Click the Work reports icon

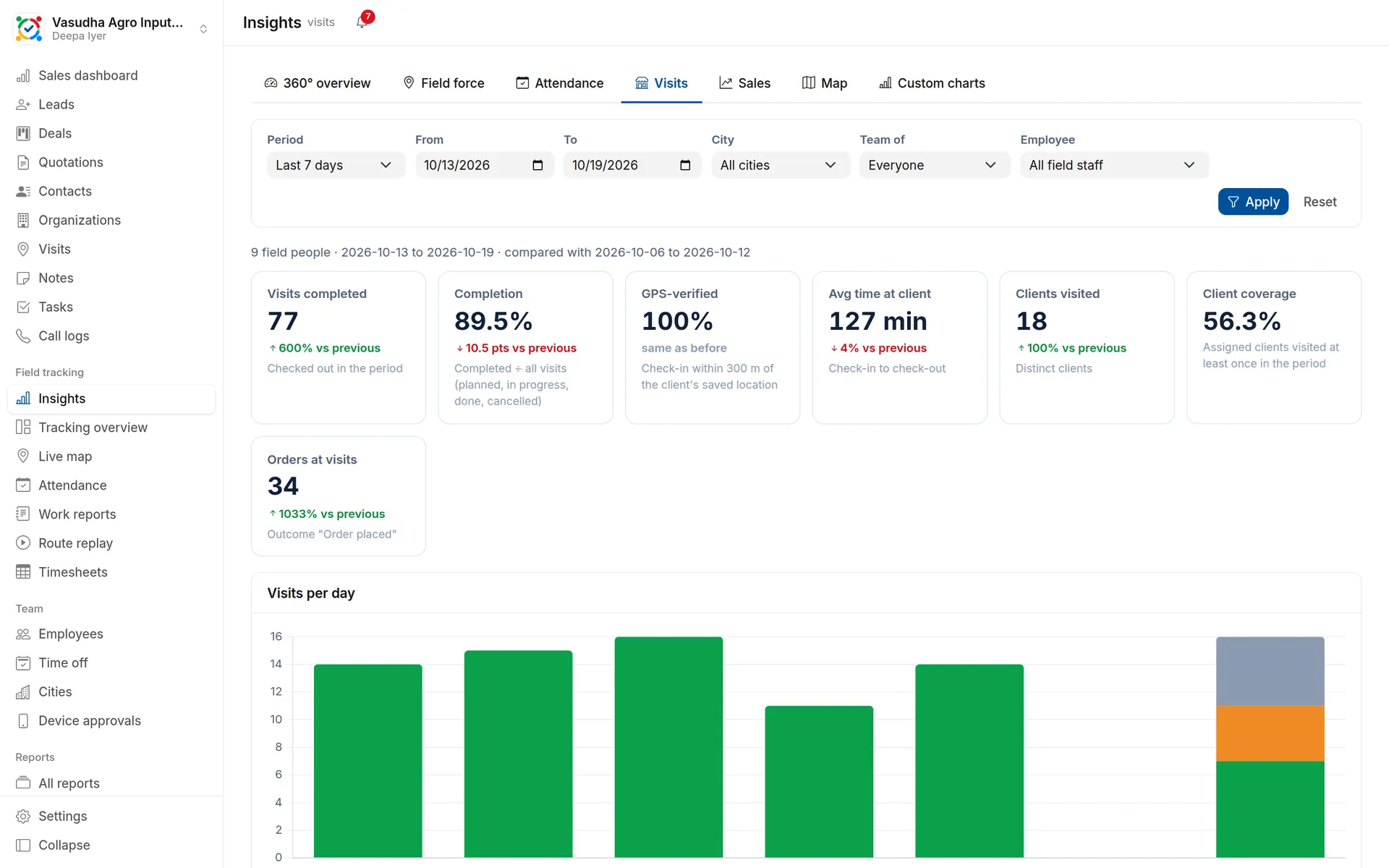click(23, 514)
